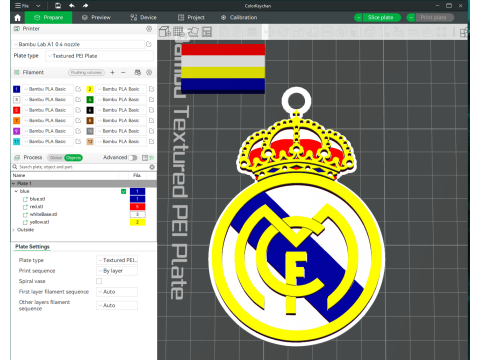Click the red.stl filament number swatch

pos(137,207)
